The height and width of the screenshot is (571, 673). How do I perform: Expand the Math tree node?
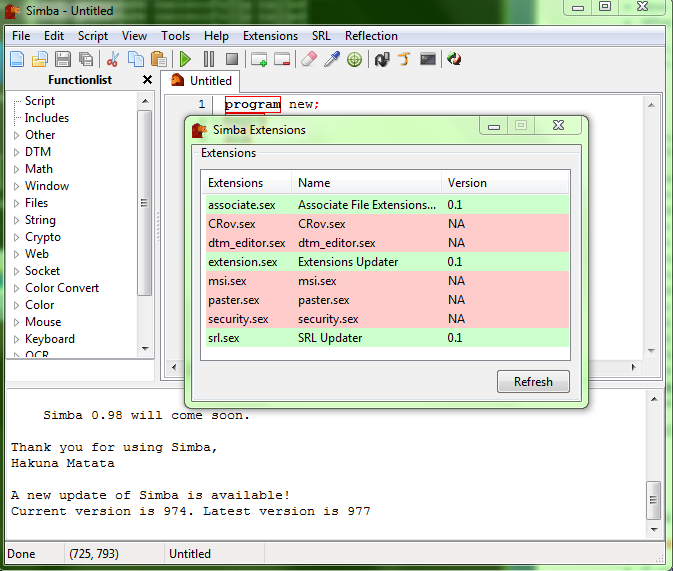pos(16,169)
